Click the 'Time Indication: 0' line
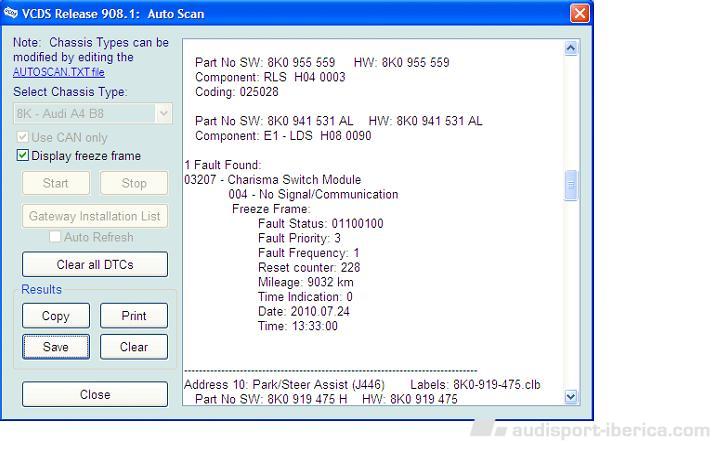Image resolution: width=720 pixels, height=450 pixels. [305, 297]
